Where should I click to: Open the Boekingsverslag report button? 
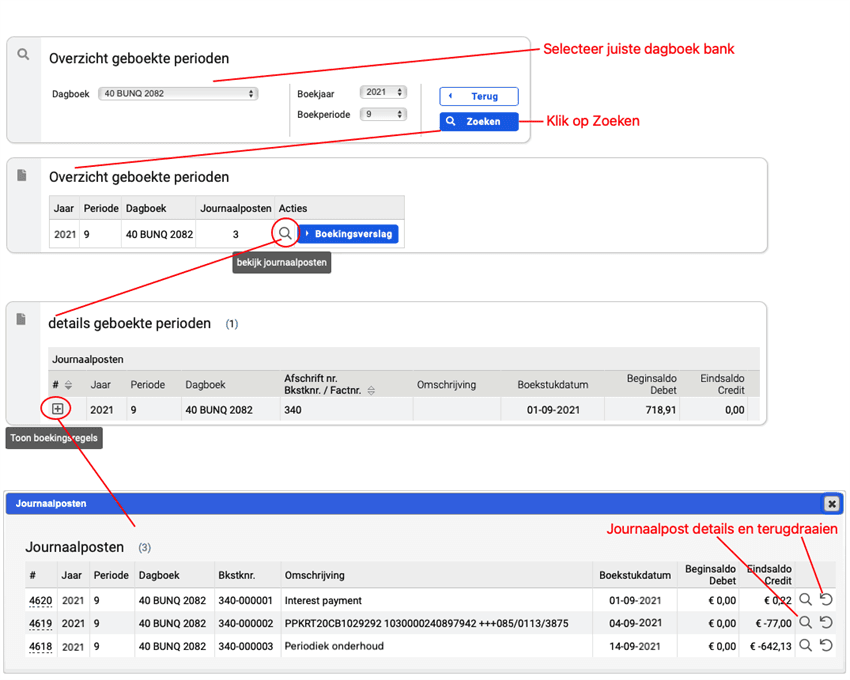(x=348, y=234)
